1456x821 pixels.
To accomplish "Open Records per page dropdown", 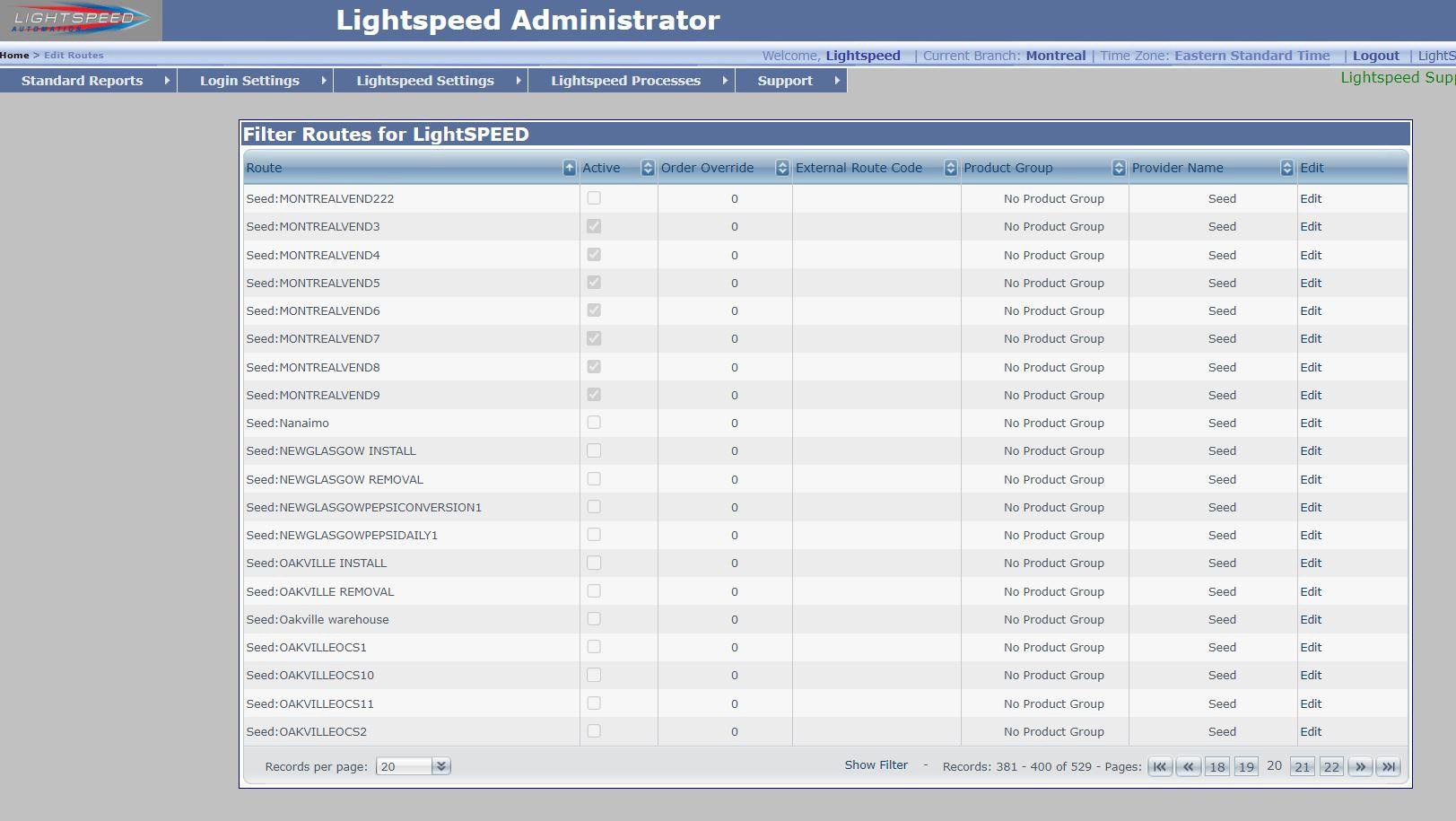I will (x=440, y=766).
